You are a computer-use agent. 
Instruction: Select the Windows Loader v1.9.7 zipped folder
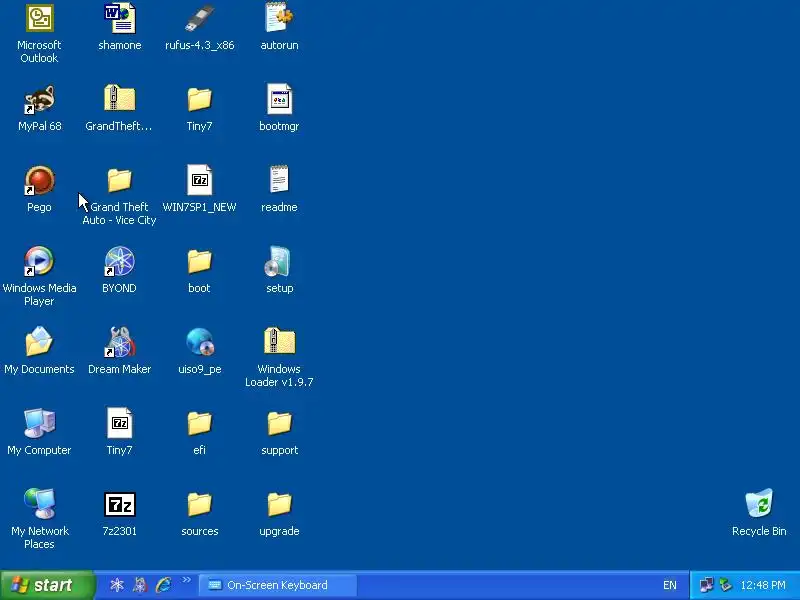[279, 342]
